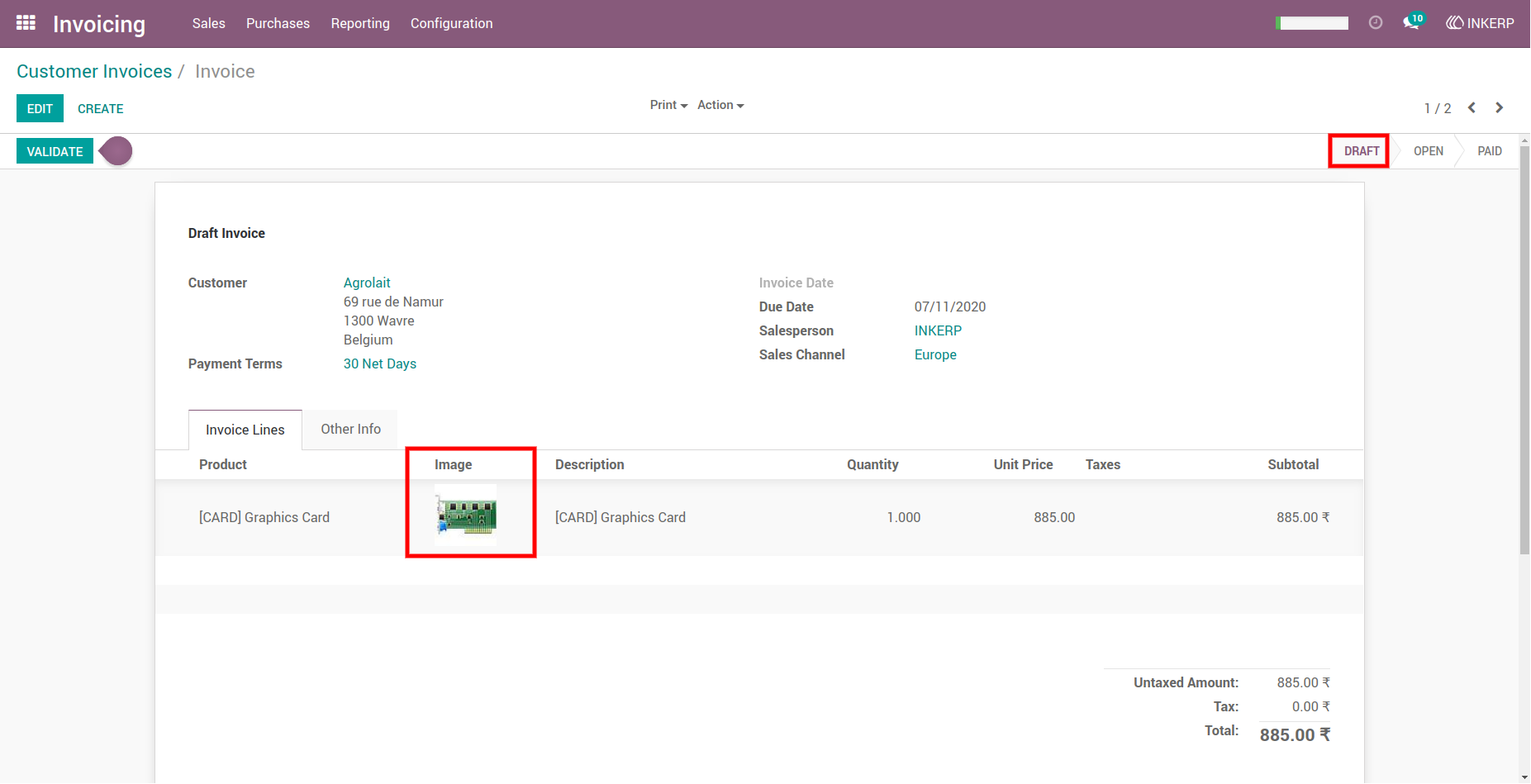The width and height of the screenshot is (1531, 784).
Task: Select the DRAFT status stage
Action: pyautogui.click(x=1362, y=151)
